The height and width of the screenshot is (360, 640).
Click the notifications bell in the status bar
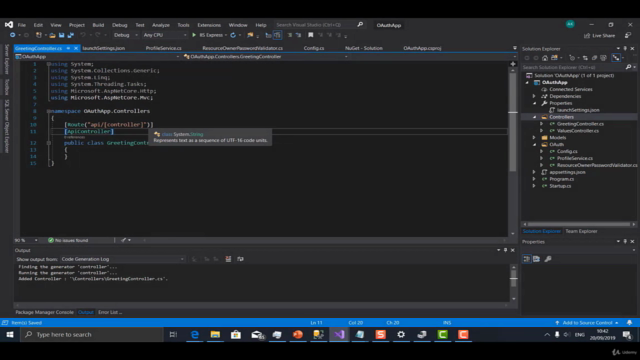[630, 322]
